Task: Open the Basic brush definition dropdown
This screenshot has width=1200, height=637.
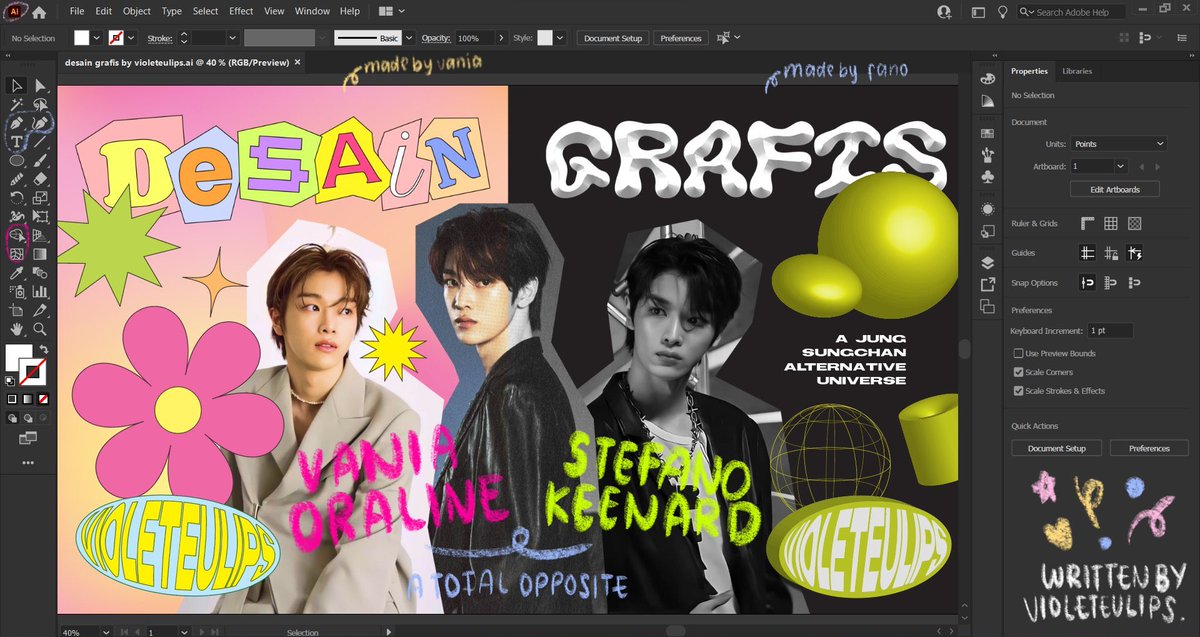Action: [408, 38]
